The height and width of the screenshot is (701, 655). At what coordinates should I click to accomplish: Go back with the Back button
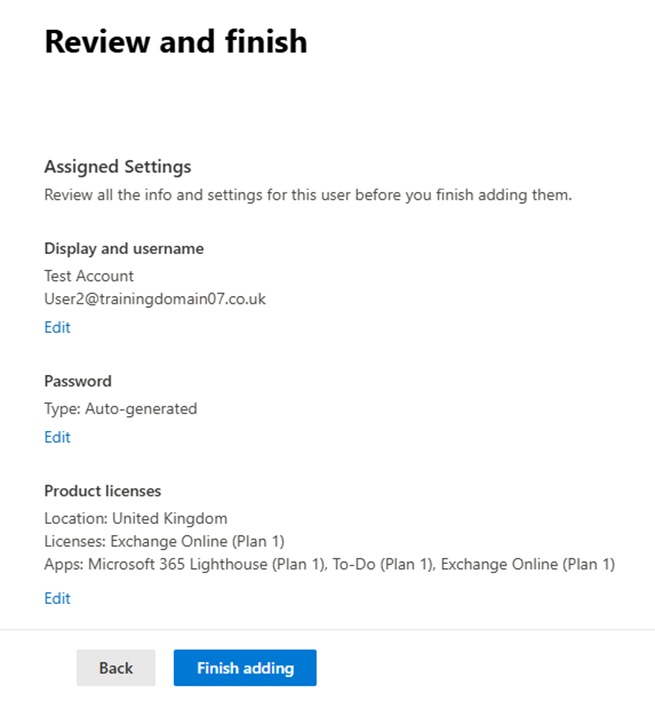coord(116,668)
